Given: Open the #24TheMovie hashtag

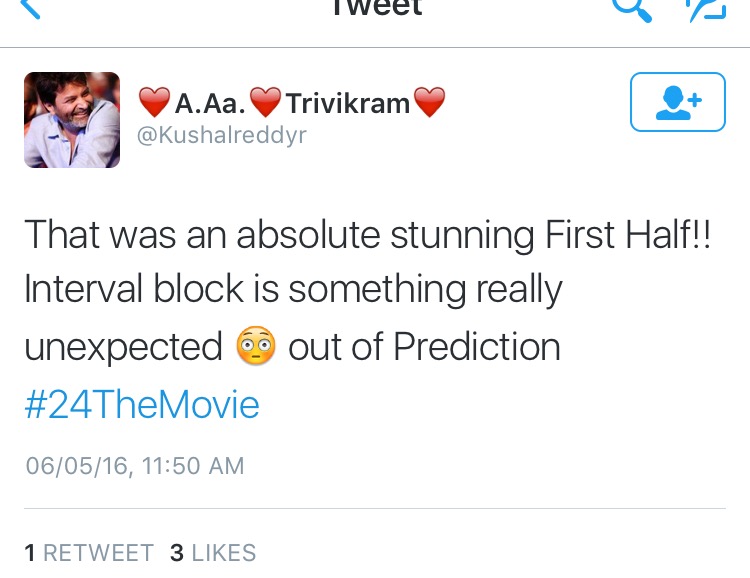Looking at the screenshot, I should (141, 405).
